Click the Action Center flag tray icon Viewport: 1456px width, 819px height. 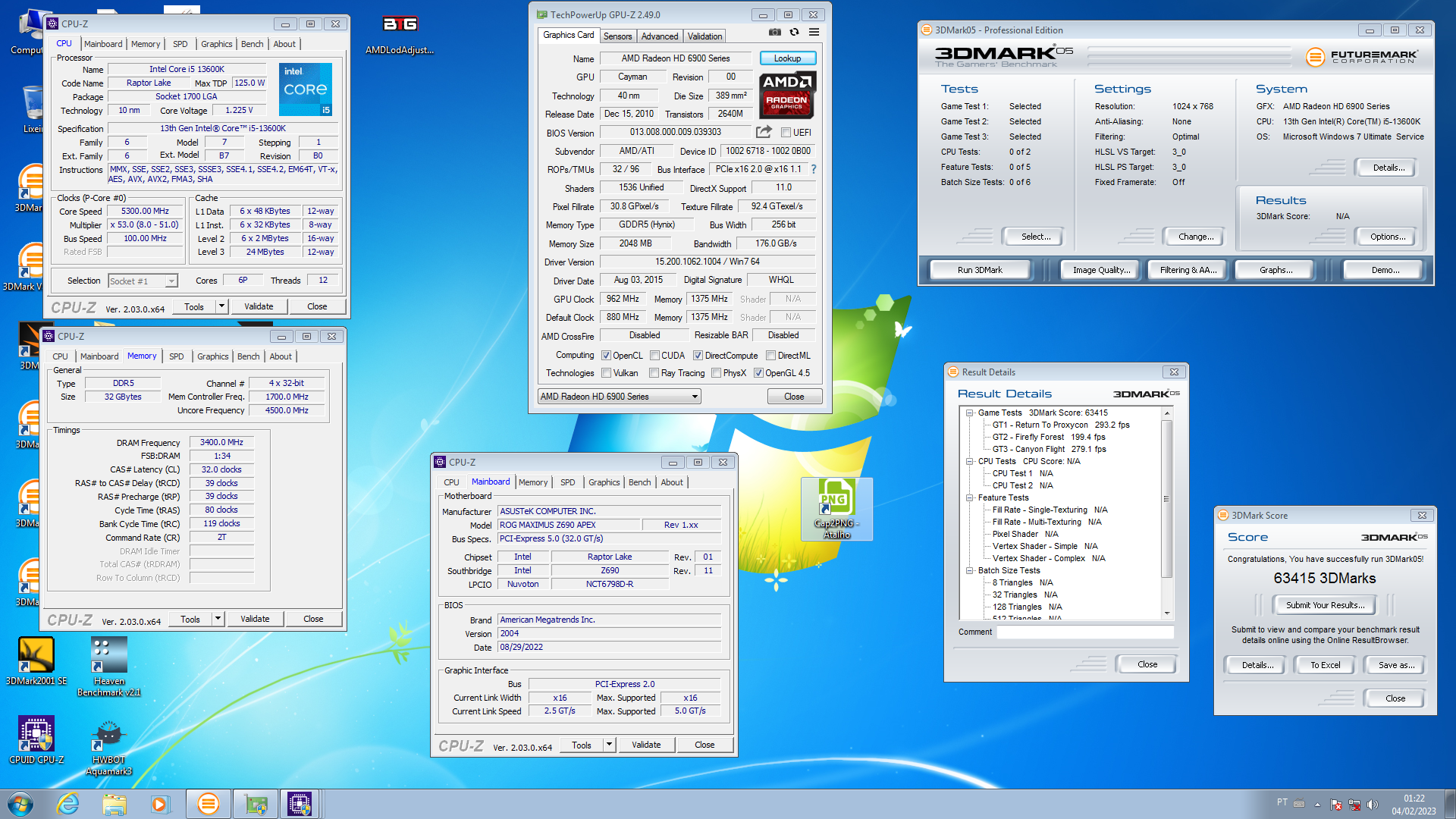[x=1336, y=805]
